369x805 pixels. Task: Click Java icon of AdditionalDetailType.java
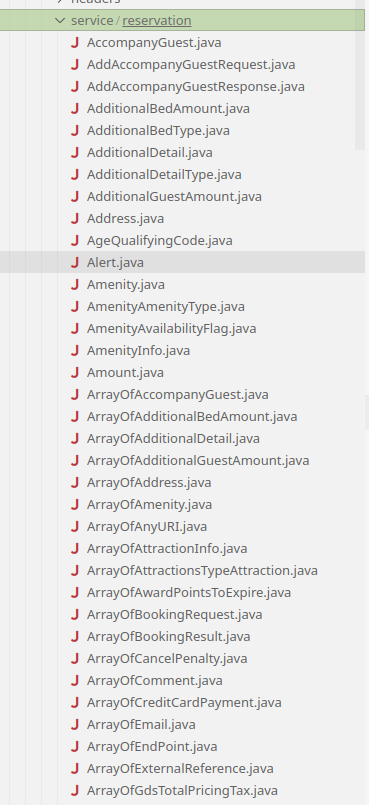point(75,175)
